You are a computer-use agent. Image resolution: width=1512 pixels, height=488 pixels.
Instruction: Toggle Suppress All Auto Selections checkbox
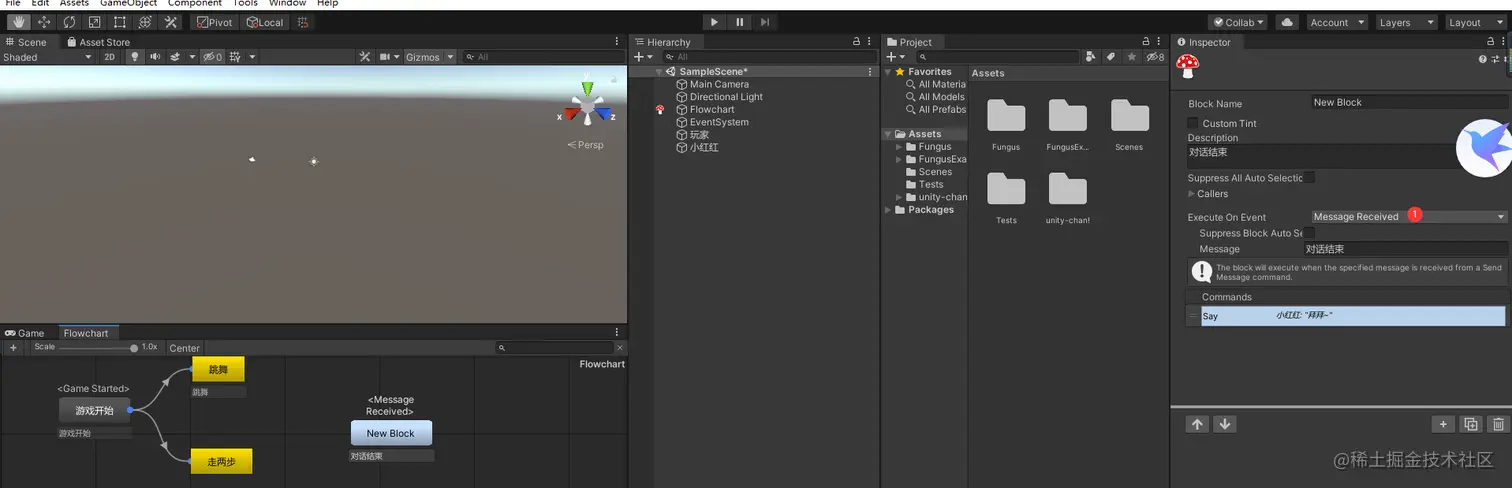[x=1309, y=178]
